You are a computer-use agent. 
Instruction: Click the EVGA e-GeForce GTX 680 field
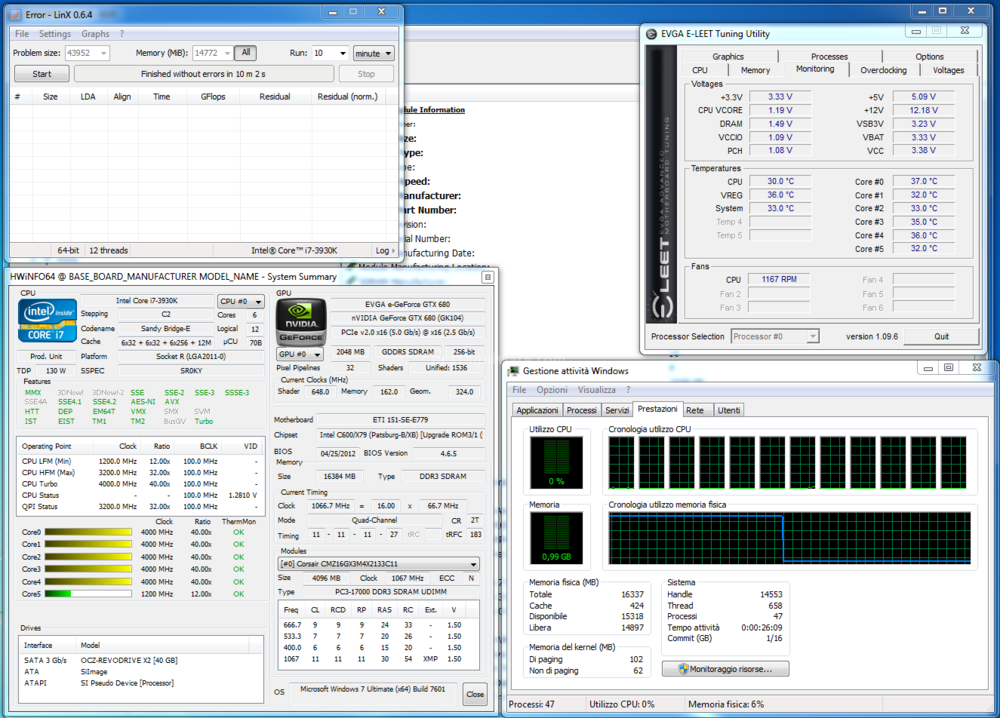(x=408, y=304)
